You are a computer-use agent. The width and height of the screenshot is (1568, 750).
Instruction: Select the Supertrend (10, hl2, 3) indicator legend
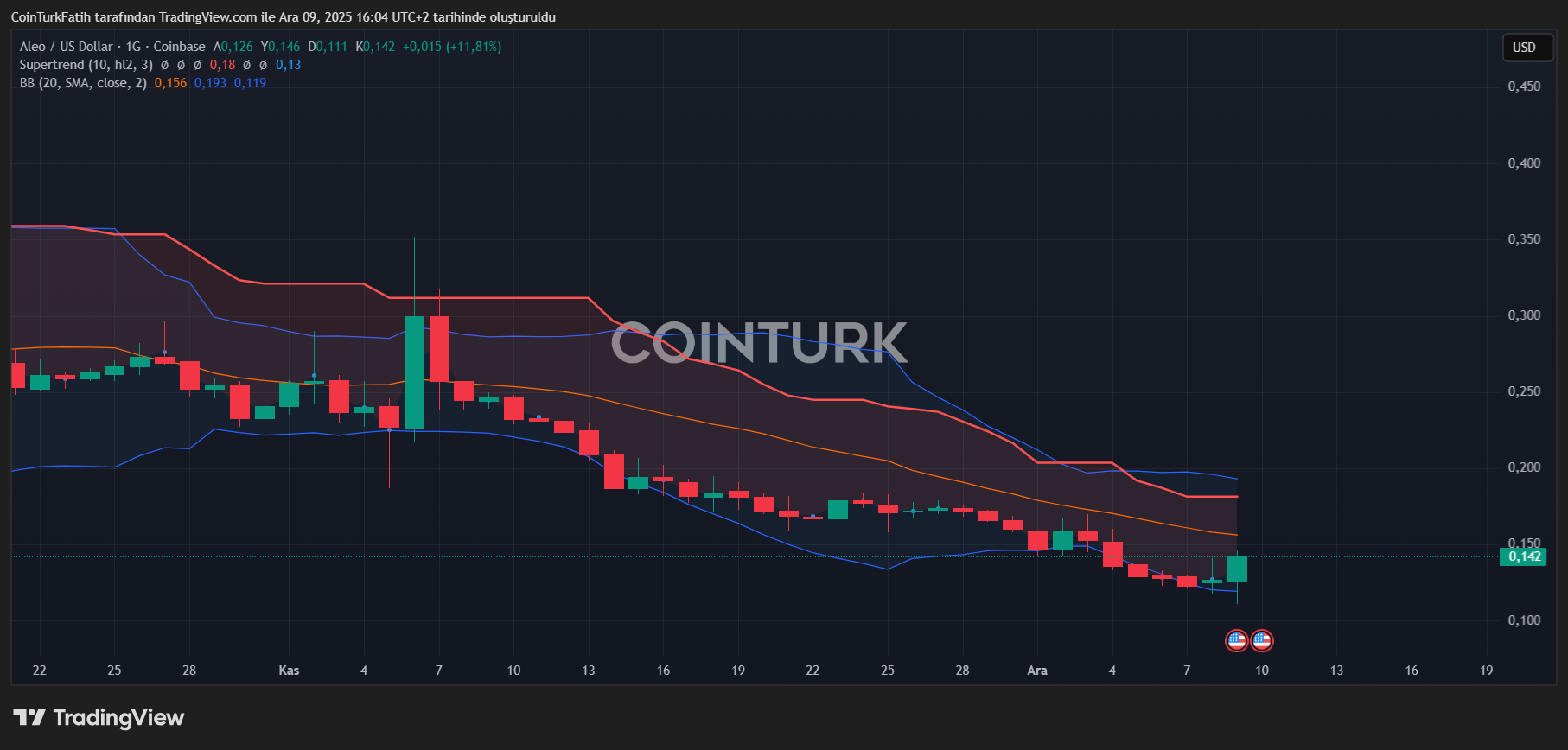point(86,65)
